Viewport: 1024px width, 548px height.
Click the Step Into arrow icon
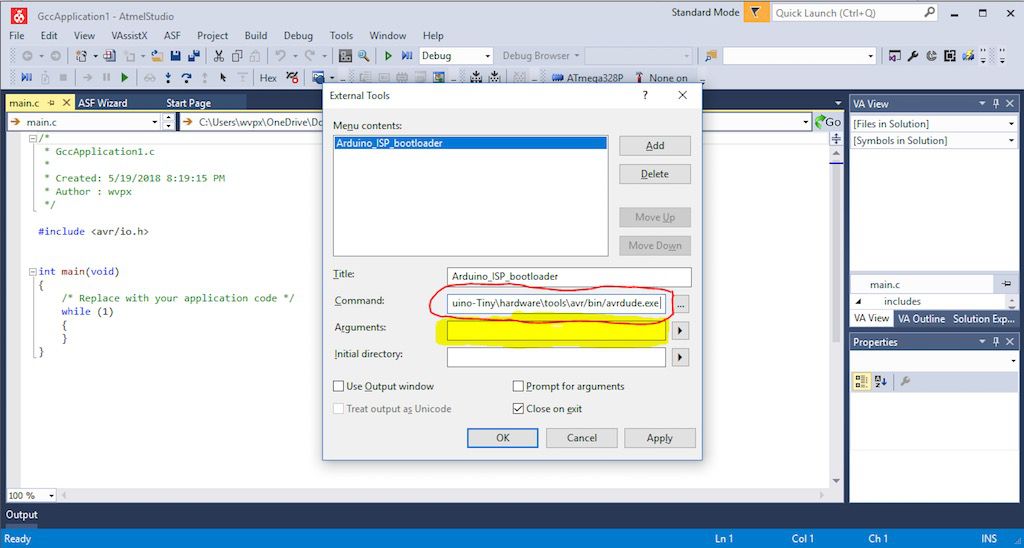coord(168,78)
